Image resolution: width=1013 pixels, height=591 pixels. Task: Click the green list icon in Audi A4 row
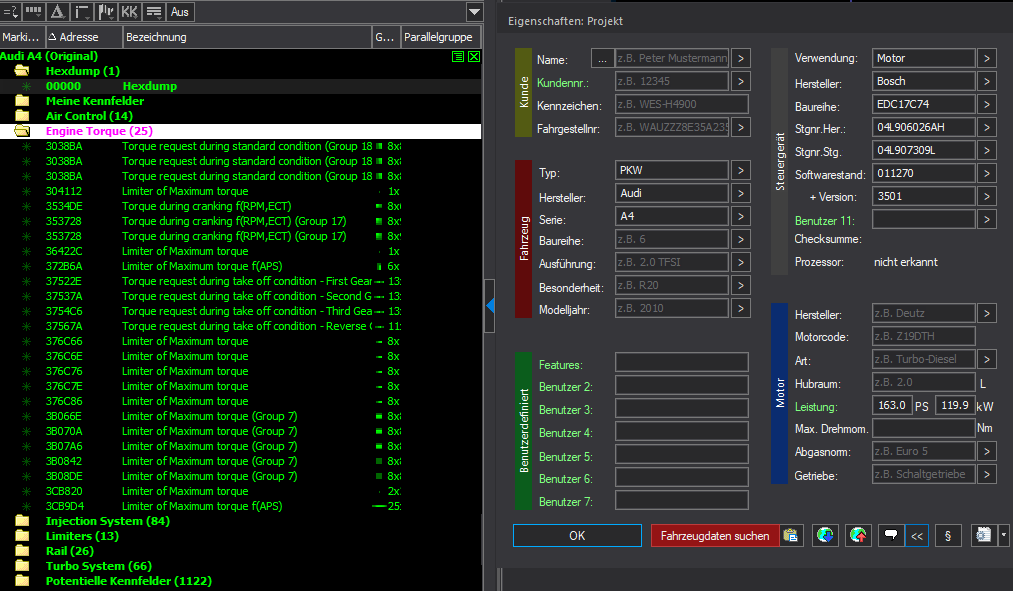(458, 57)
